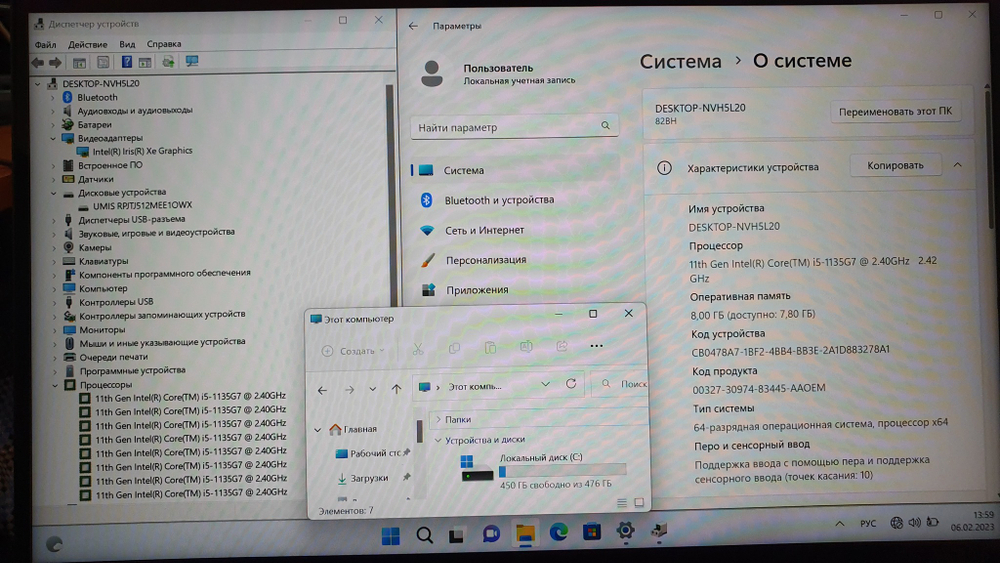Click scan for hardware changes monitor icon
Screen dimensions: 1000x563
[x=192, y=61]
